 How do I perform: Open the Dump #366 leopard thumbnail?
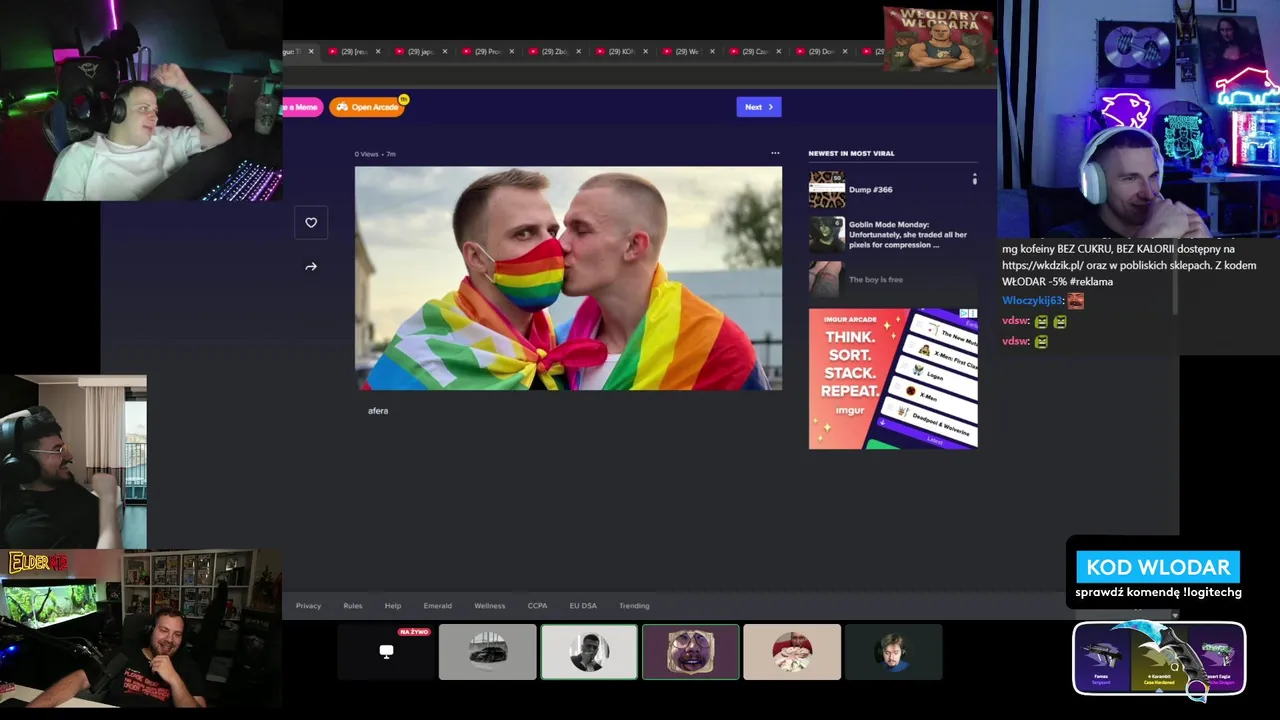(x=827, y=189)
